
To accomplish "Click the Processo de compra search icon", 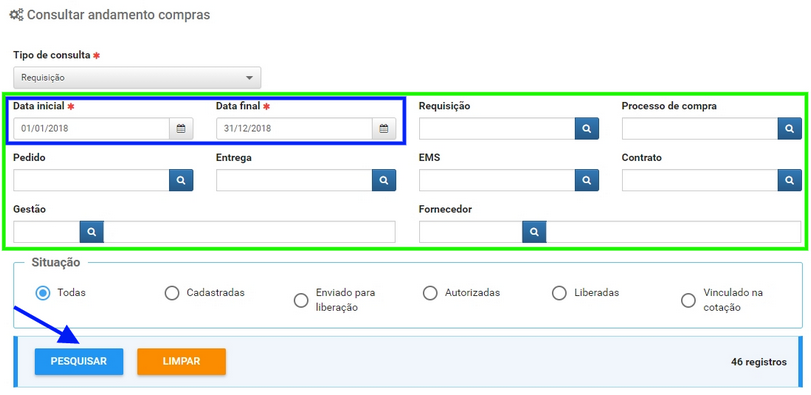I will 789,129.
